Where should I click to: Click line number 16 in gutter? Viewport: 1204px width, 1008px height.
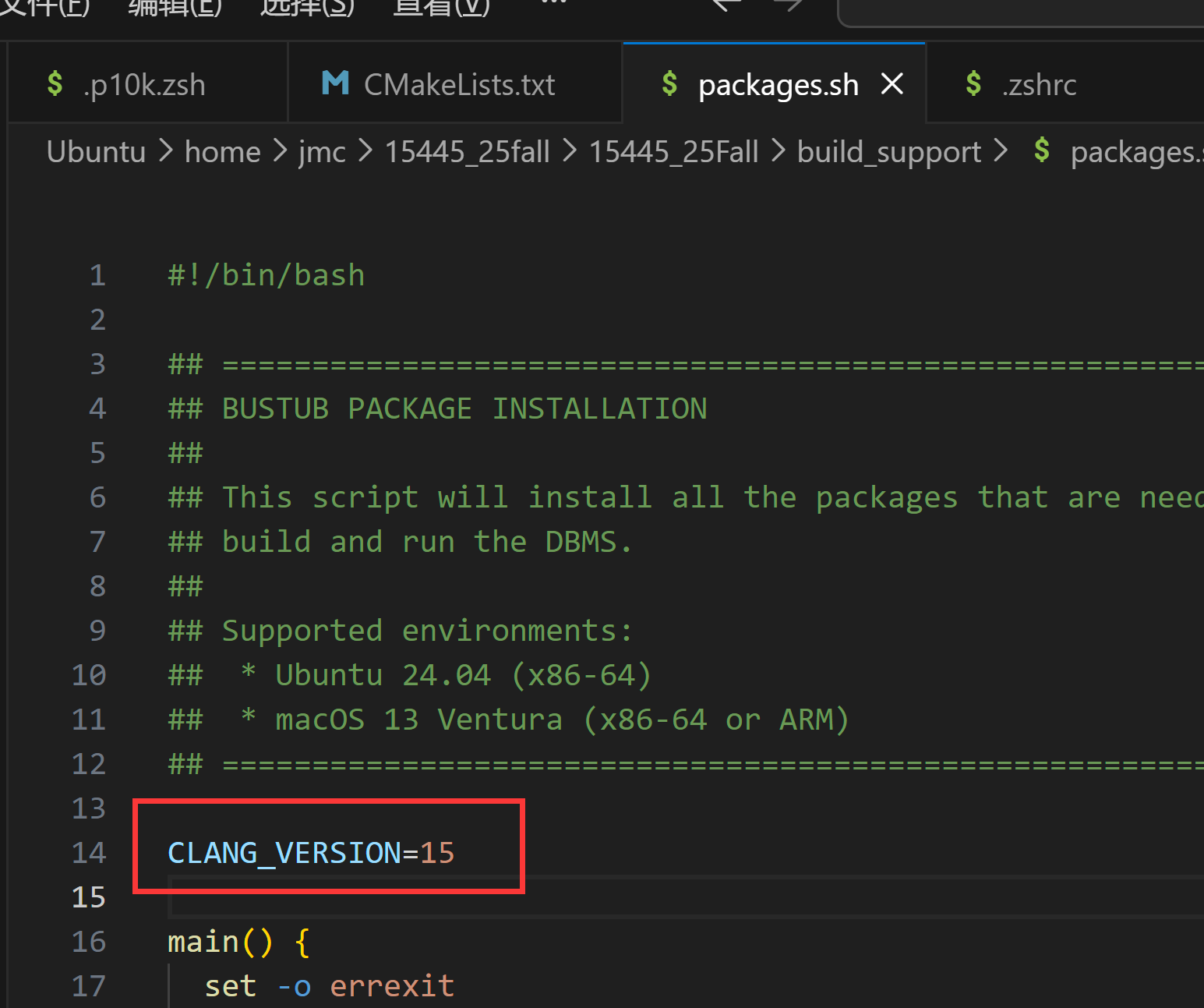[88, 942]
